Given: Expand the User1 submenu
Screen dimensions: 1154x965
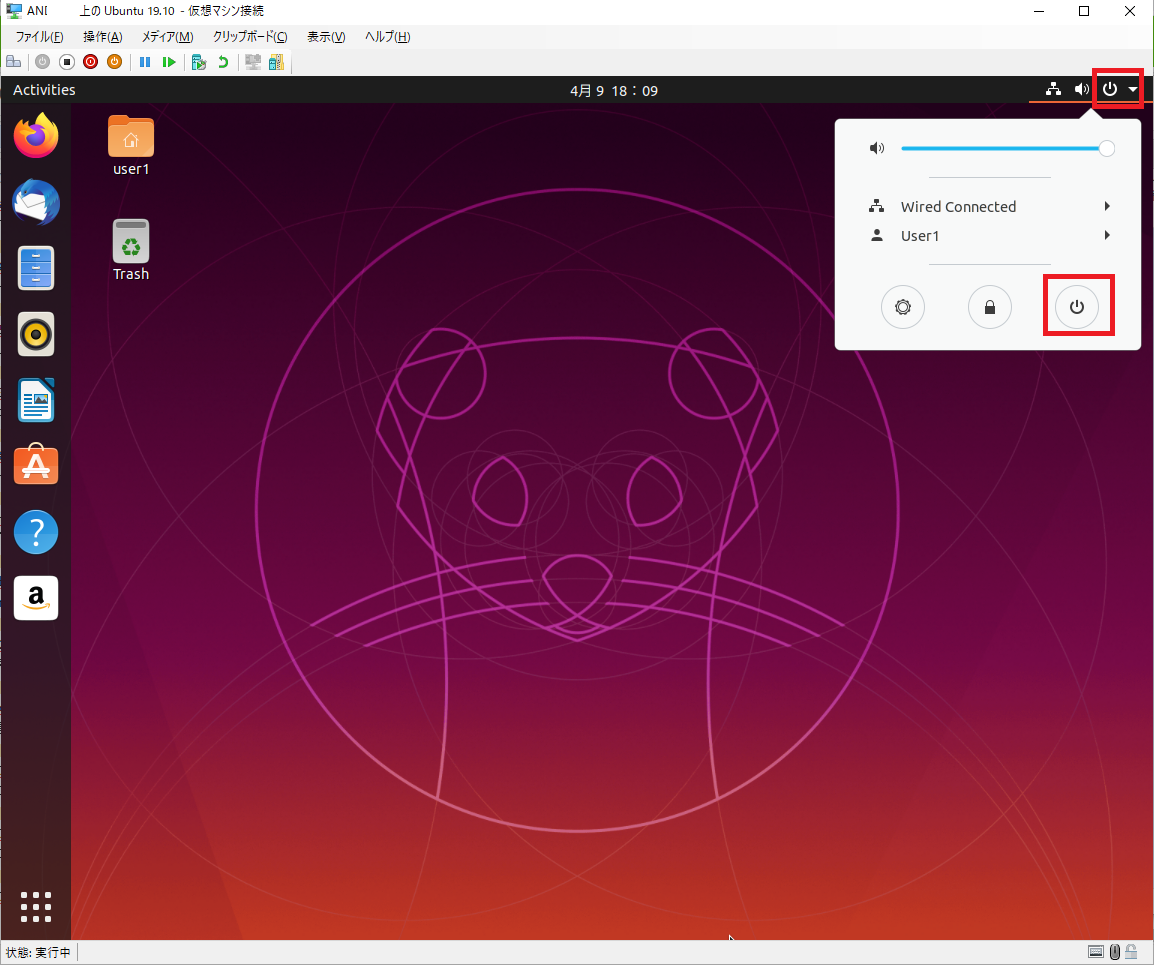Looking at the screenshot, I should (x=989, y=236).
